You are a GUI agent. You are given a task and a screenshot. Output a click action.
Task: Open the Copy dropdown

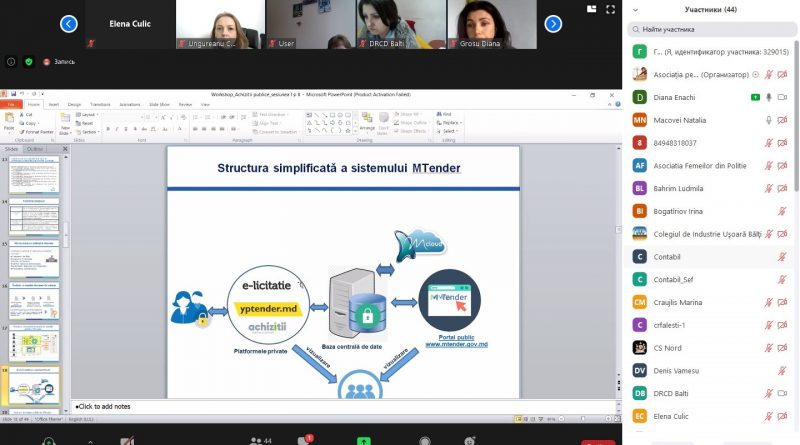point(29,123)
